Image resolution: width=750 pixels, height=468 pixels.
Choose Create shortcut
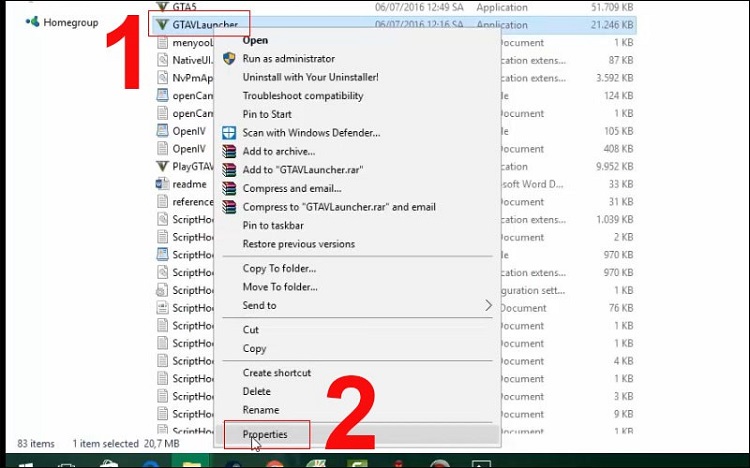(276, 373)
